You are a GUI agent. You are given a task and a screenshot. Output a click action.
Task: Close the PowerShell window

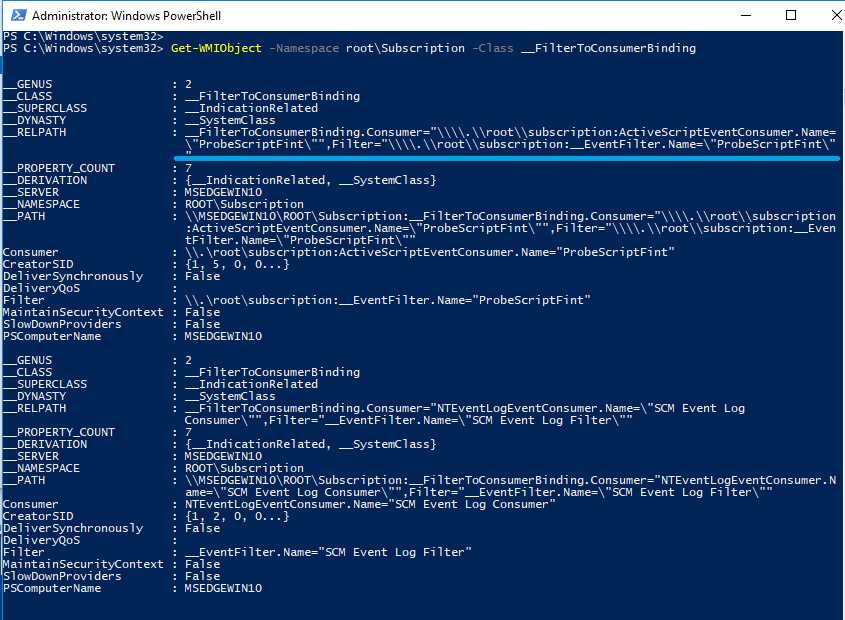[836, 15]
